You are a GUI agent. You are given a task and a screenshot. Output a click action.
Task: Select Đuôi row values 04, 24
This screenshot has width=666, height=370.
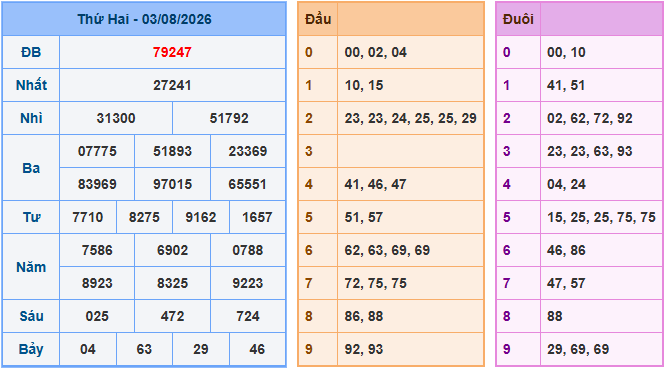point(566,184)
